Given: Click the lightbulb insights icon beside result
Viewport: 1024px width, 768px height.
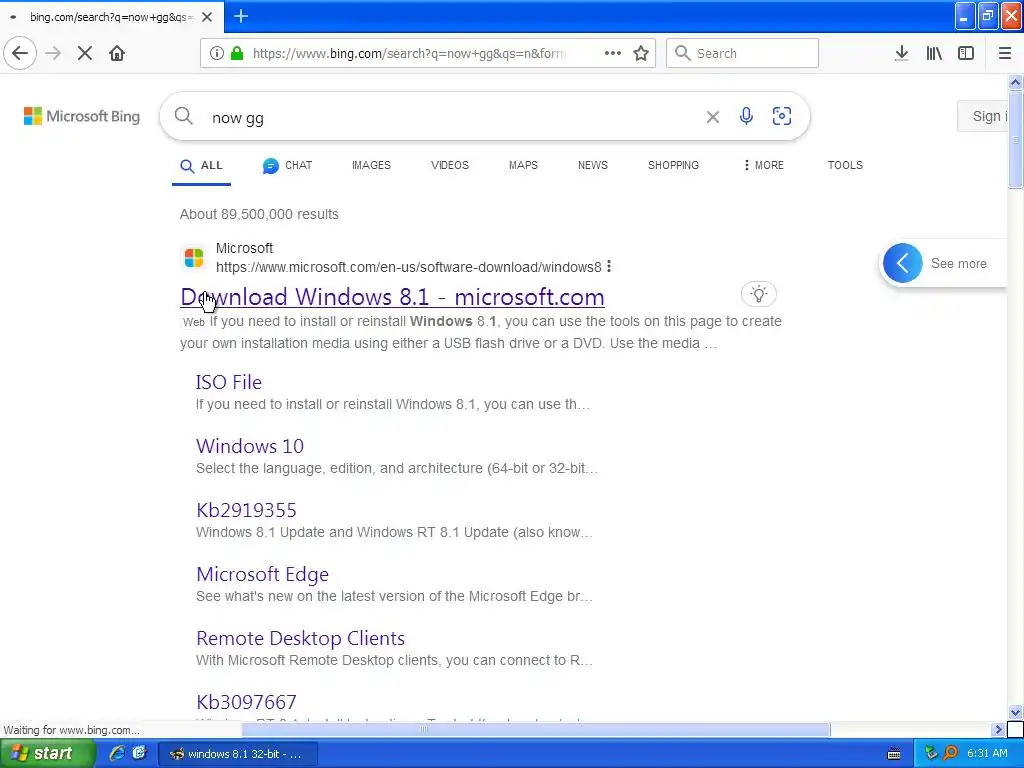Looking at the screenshot, I should point(758,295).
